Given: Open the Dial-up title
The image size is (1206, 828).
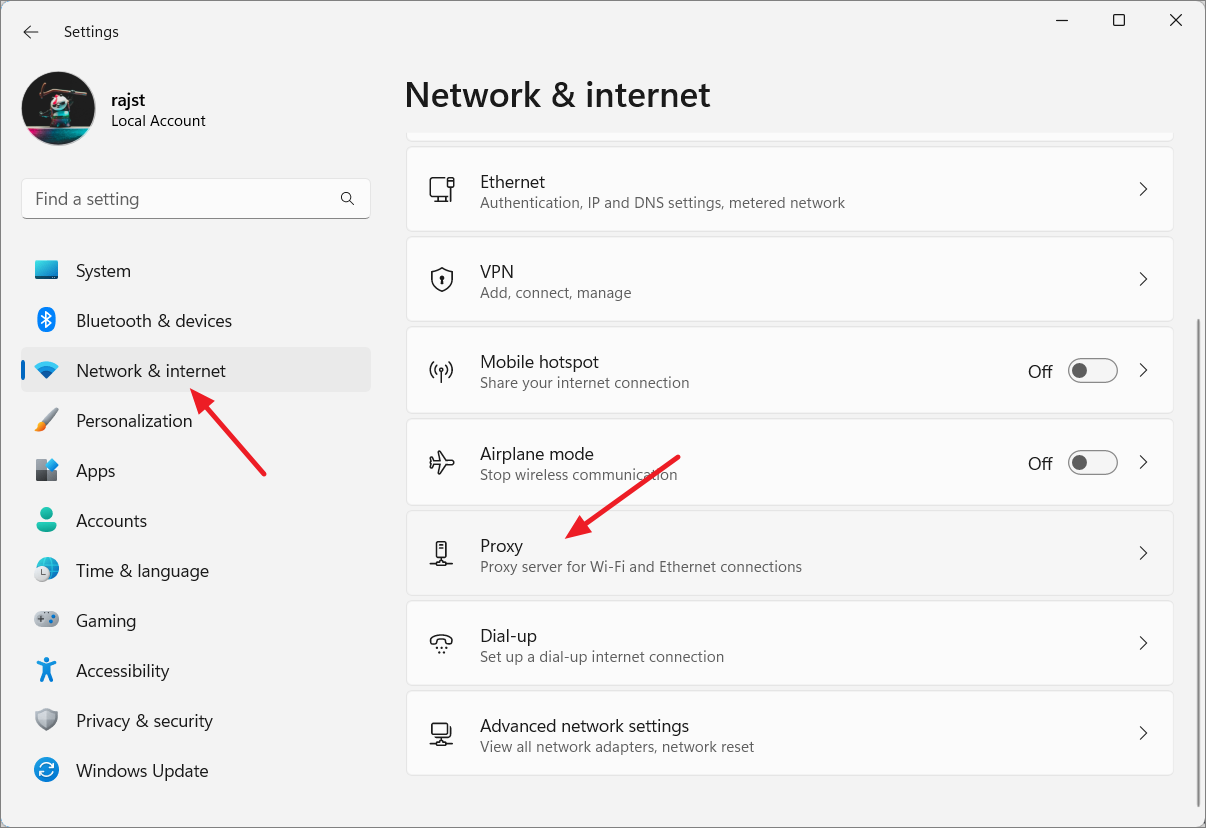Looking at the screenshot, I should click(508, 636).
